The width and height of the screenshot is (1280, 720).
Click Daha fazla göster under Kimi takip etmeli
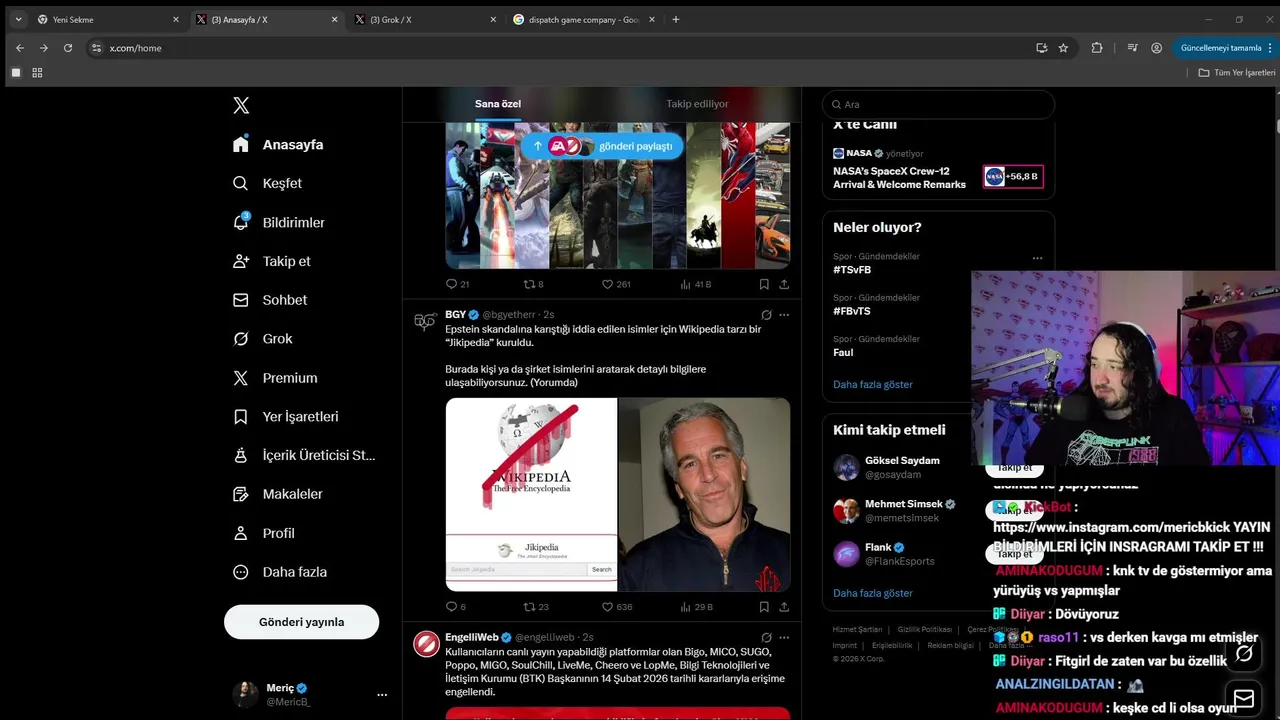click(873, 593)
